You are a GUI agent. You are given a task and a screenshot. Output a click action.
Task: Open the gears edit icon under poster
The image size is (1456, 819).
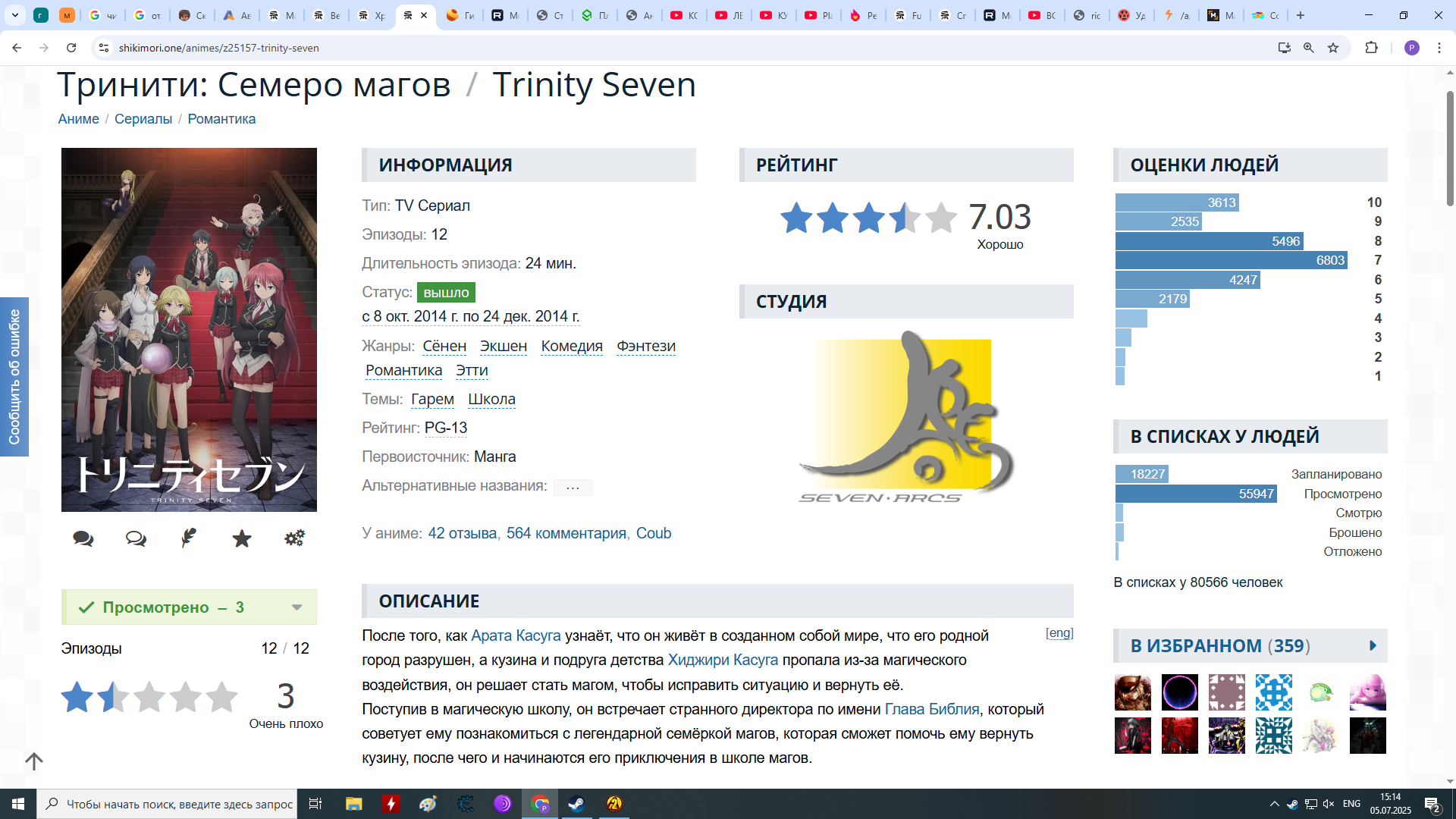294,538
